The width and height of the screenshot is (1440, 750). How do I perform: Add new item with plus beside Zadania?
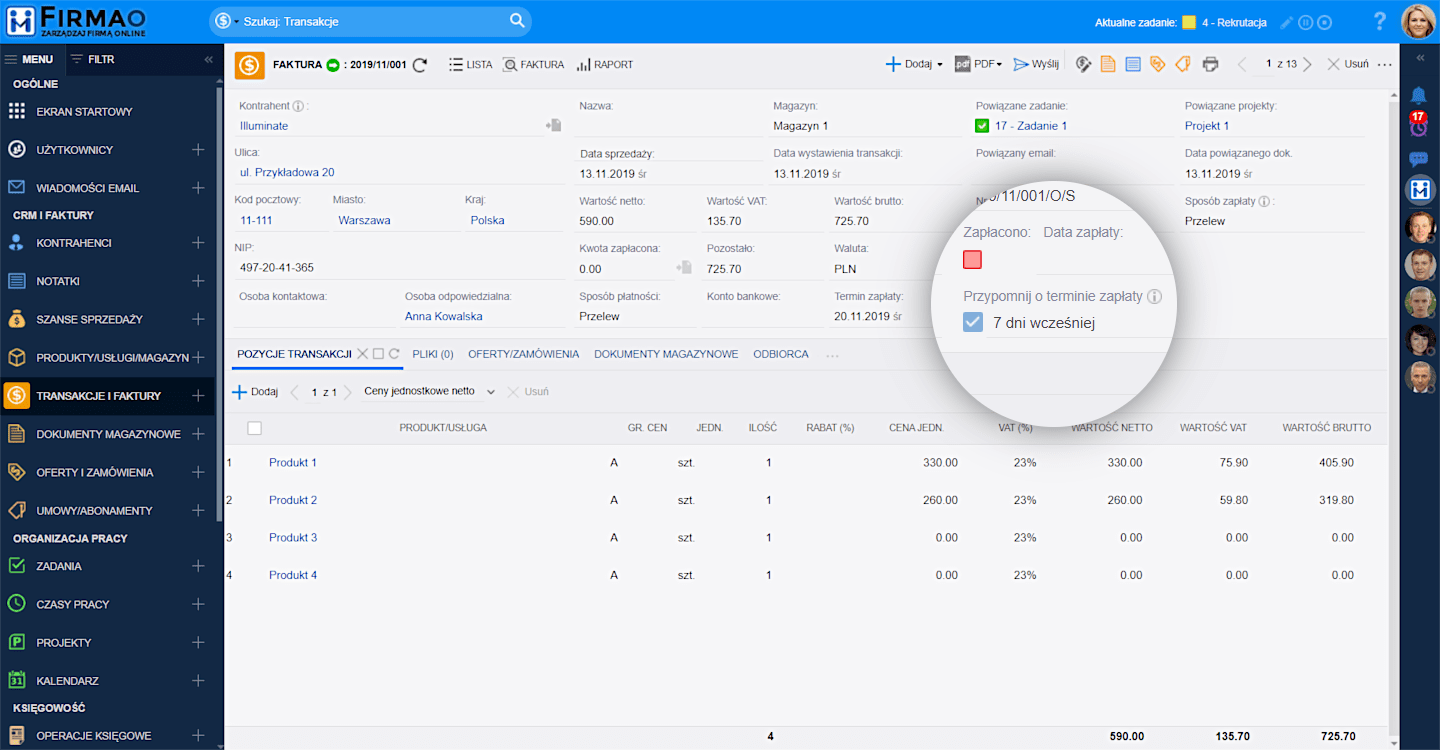198,566
